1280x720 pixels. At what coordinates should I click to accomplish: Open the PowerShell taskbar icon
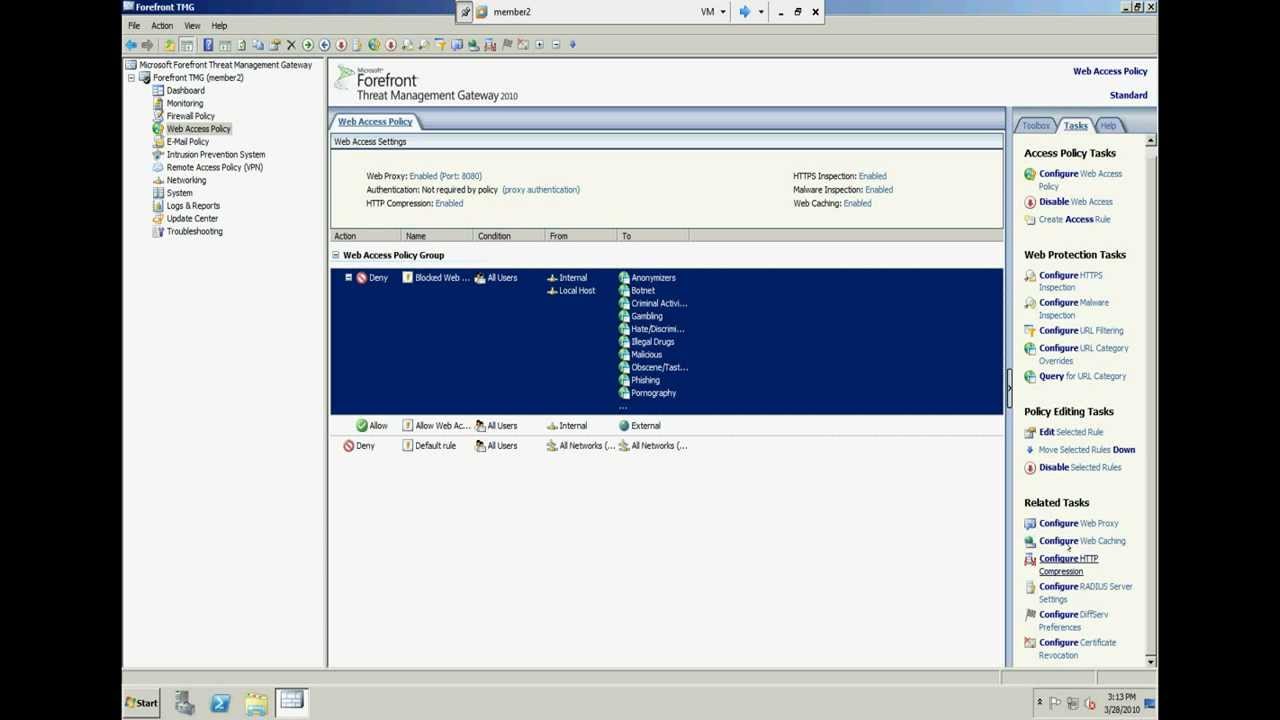pyautogui.click(x=220, y=703)
